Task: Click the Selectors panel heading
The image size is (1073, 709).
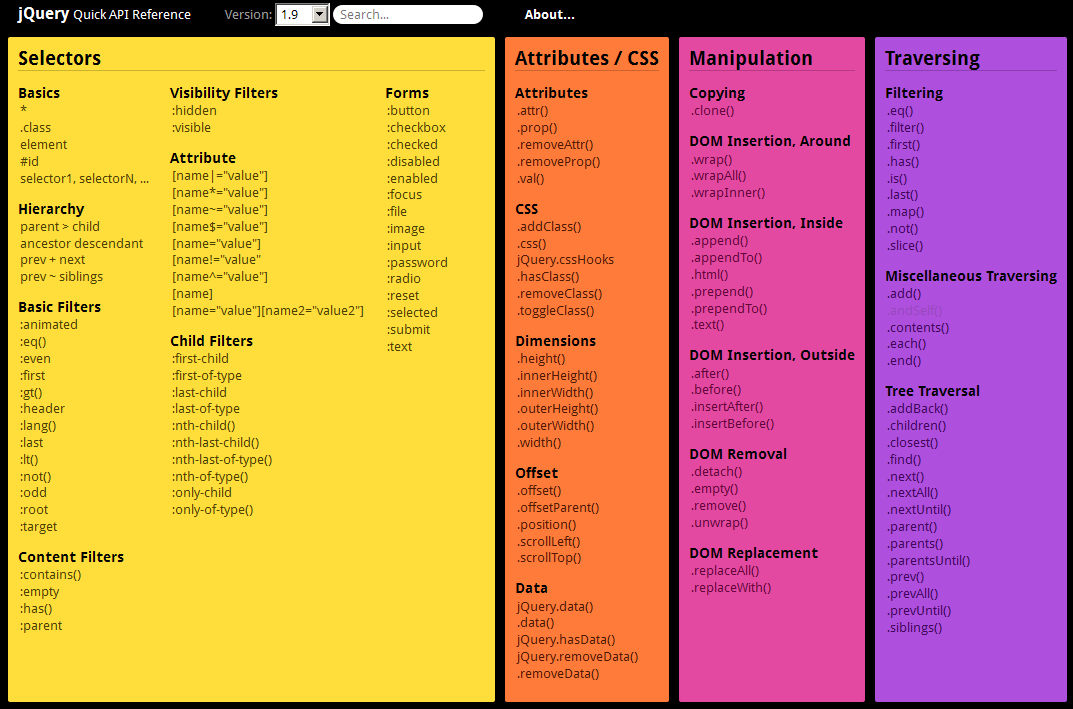Action: [x=60, y=58]
